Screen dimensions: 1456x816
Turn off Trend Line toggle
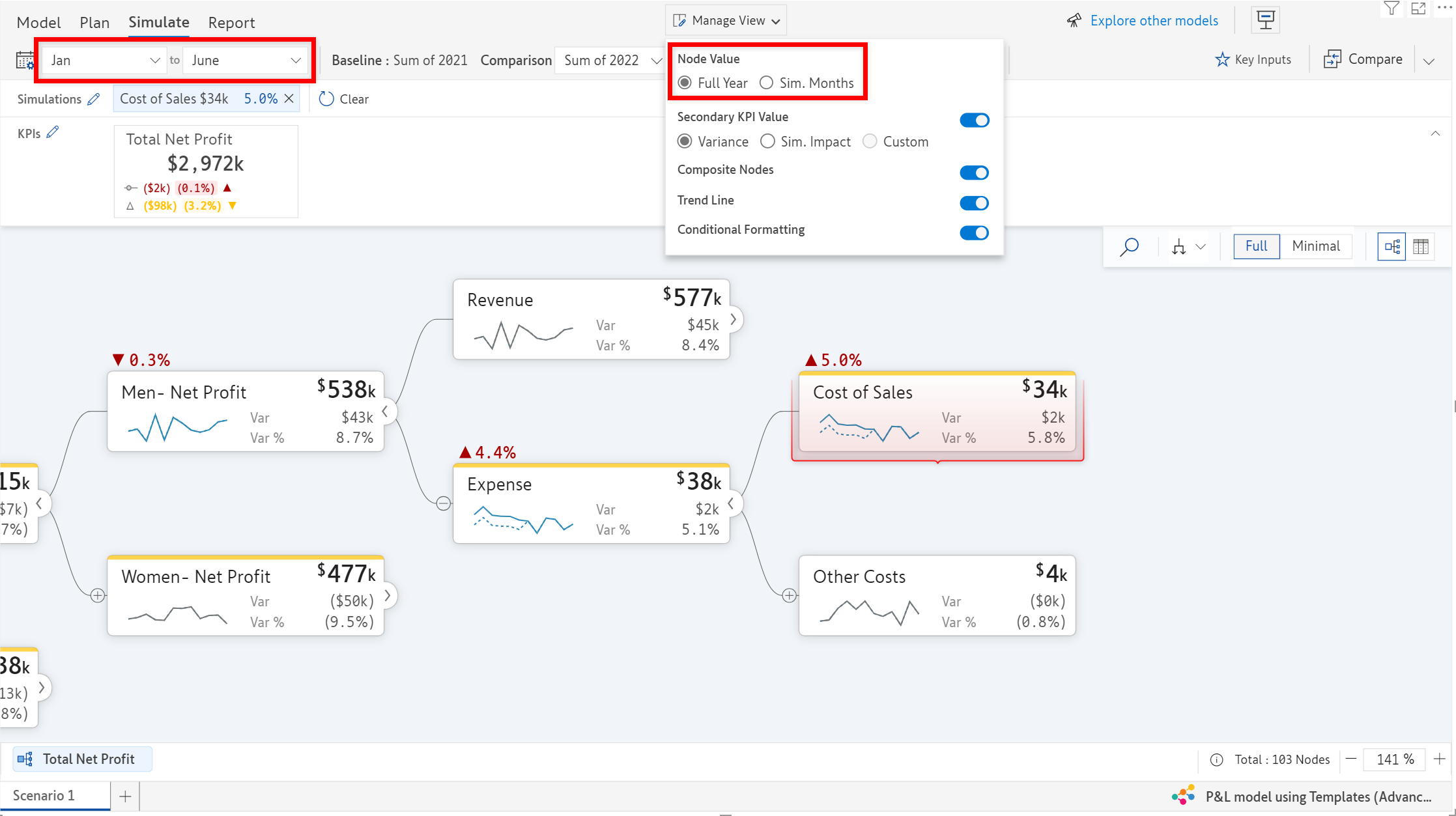pos(974,203)
